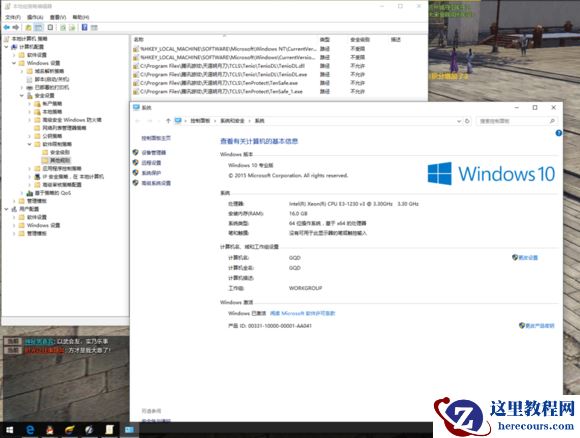
Task: Expand the 基于策略的 QoS node
Action: point(22,193)
